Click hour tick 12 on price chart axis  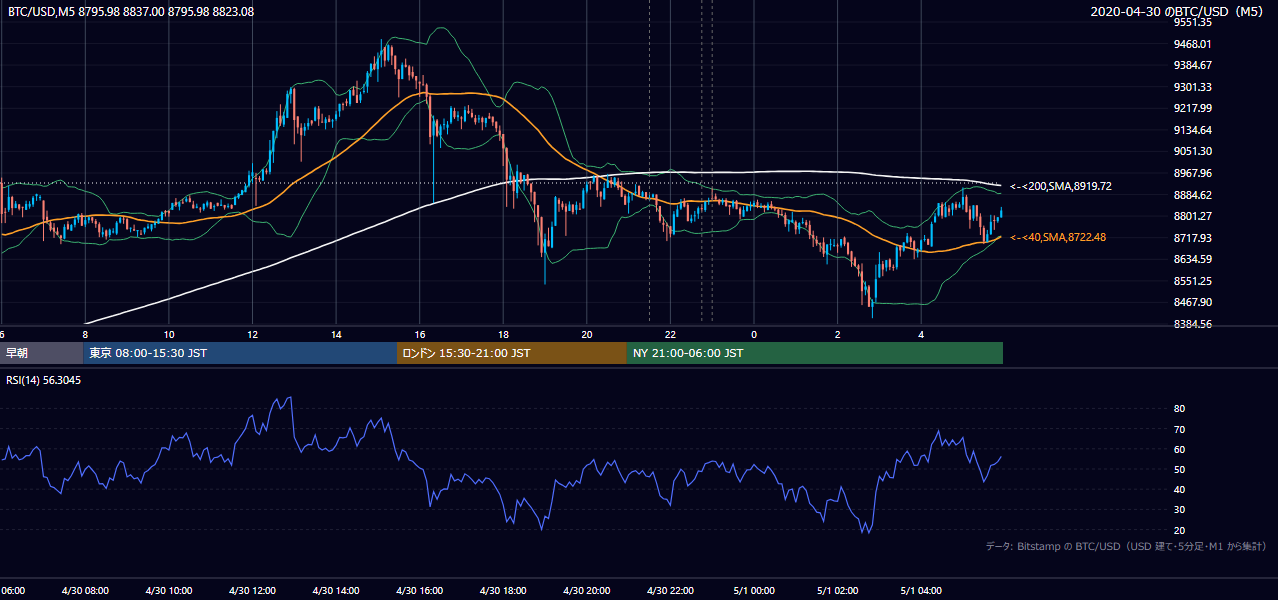pyautogui.click(x=252, y=334)
